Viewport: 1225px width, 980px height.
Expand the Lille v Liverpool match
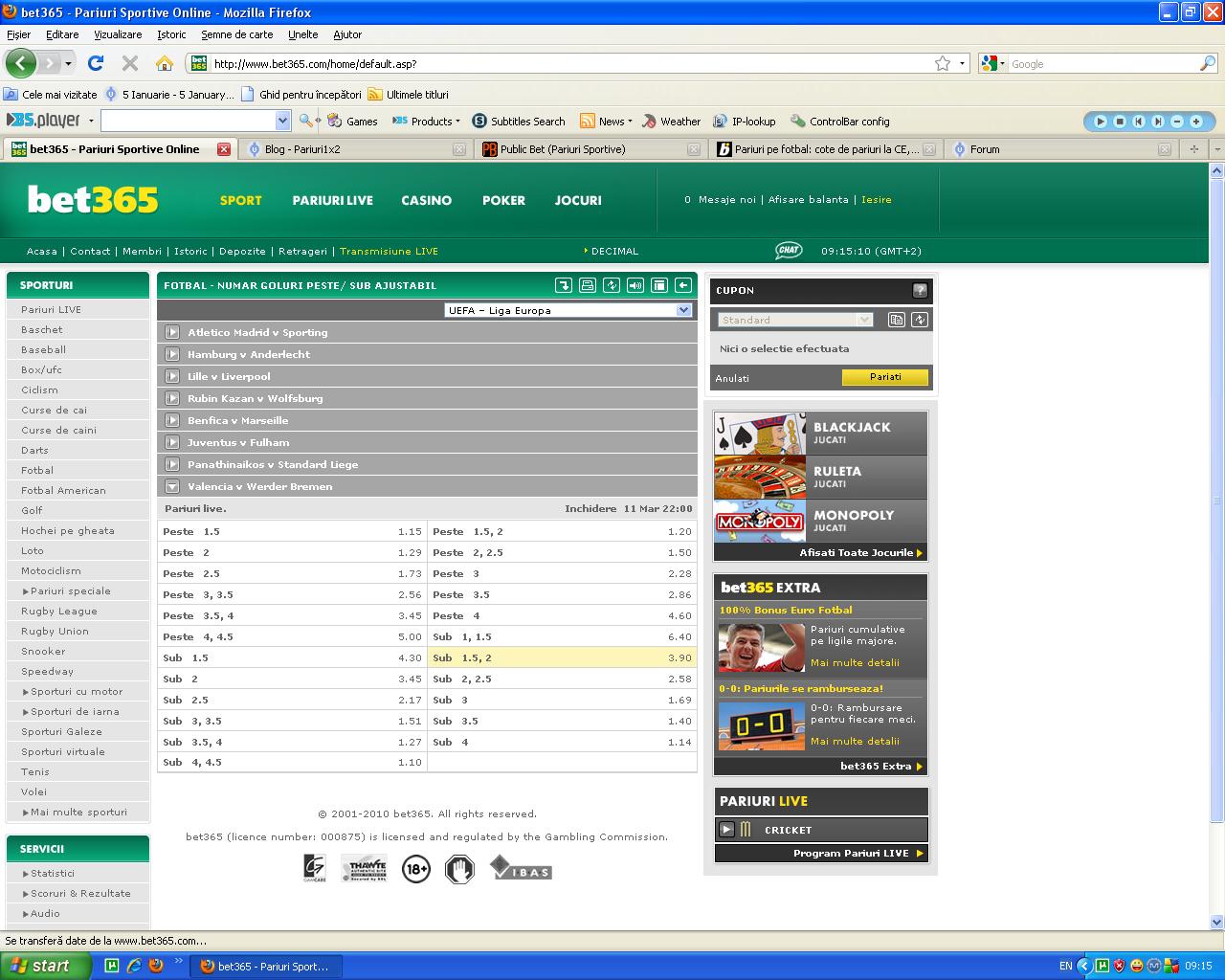[172, 376]
